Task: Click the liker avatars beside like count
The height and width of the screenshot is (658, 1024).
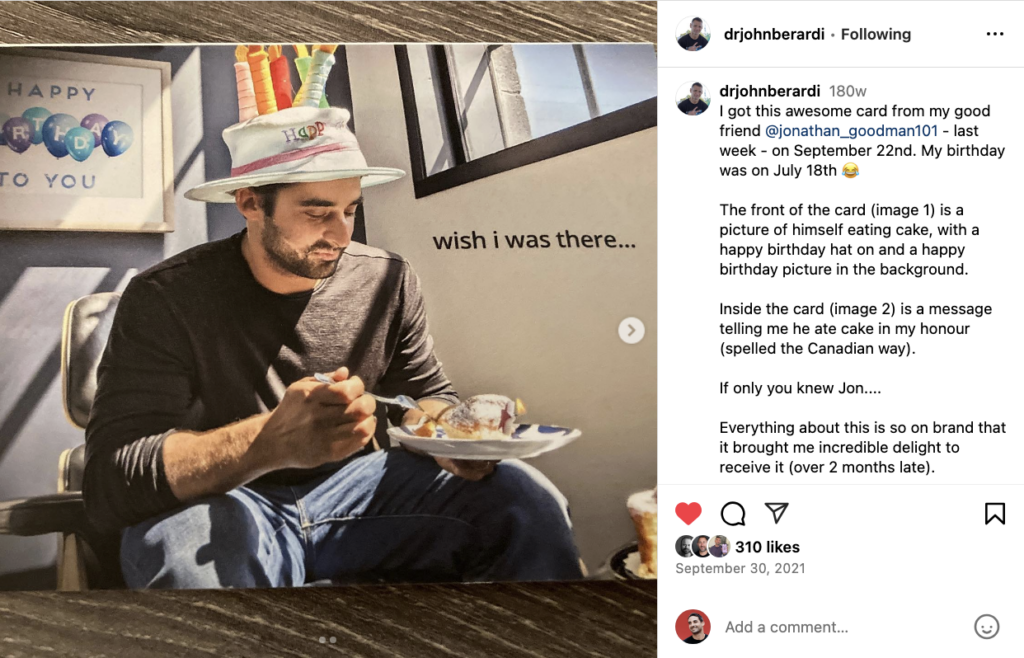Action: [703, 546]
